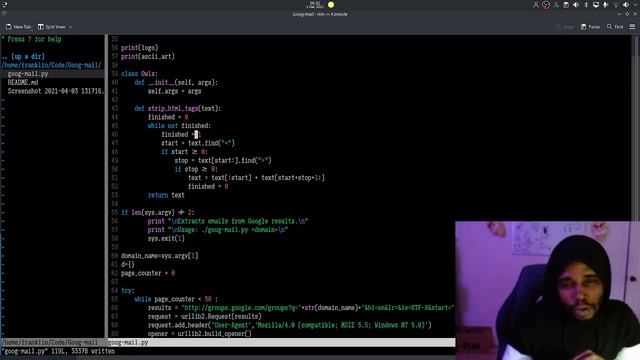Open the first user tray icon

click(x=536, y=5)
